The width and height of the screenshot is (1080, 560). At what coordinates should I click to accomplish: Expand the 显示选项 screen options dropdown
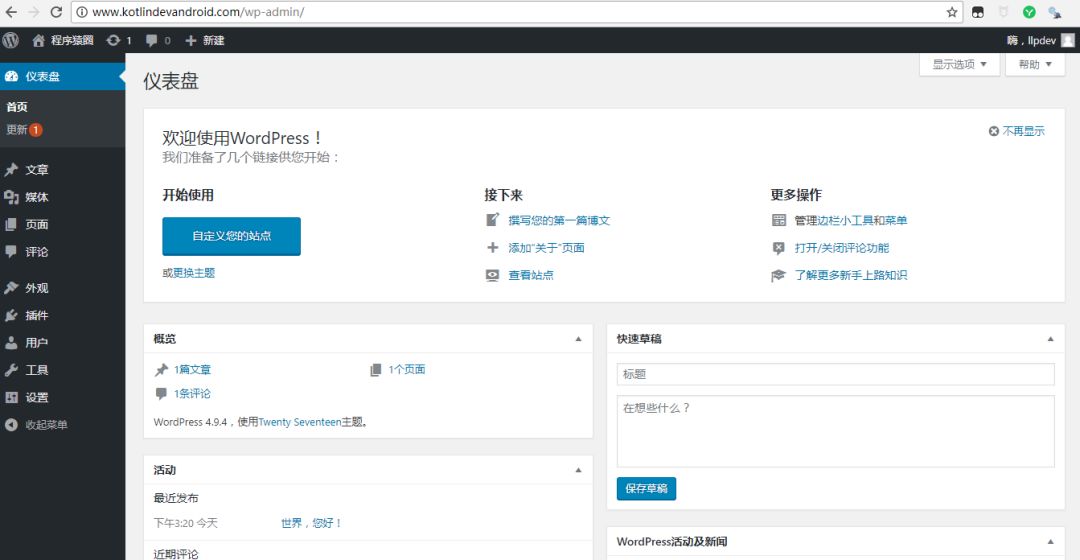point(959,64)
